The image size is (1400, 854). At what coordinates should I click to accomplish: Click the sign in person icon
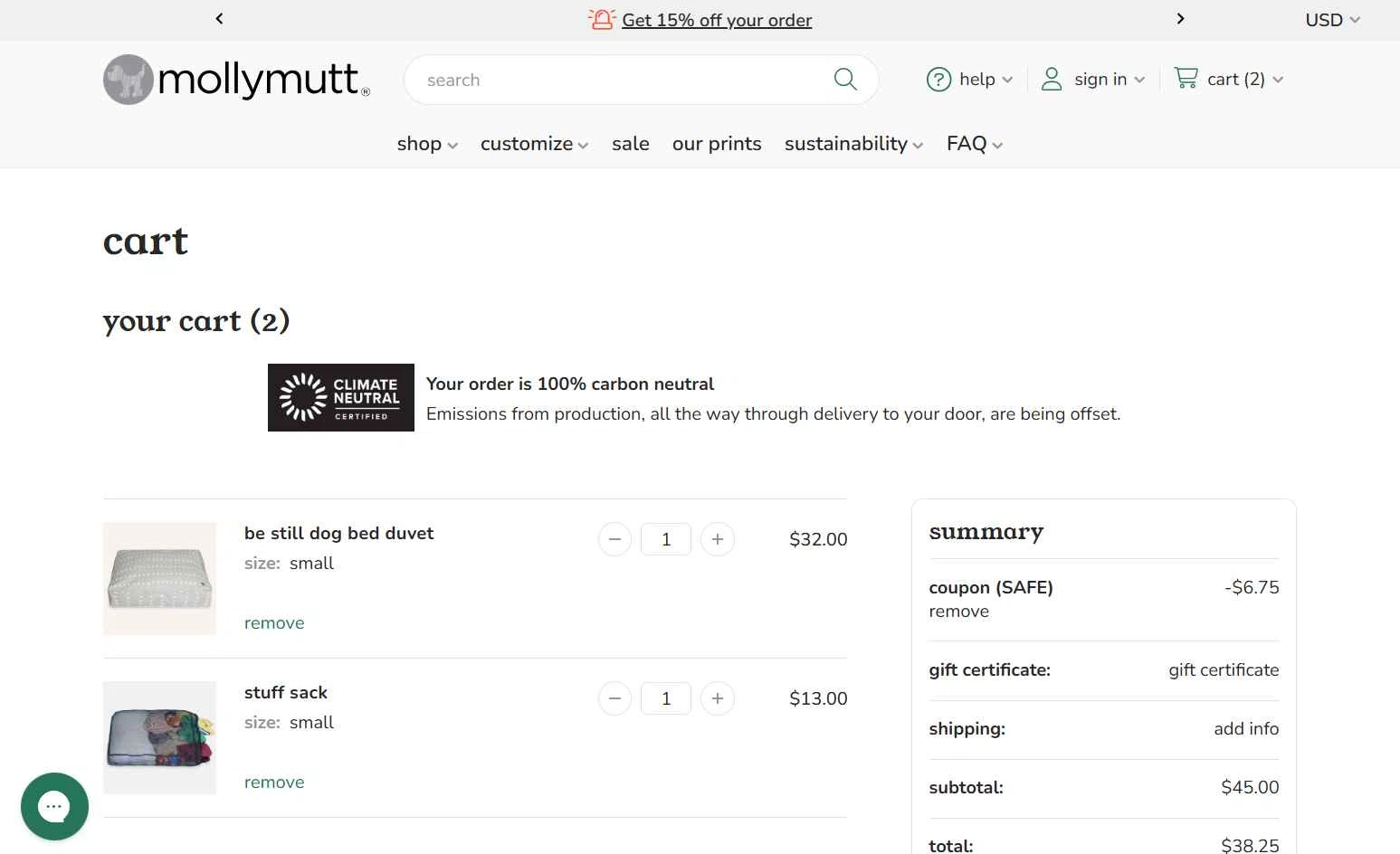[x=1051, y=80]
